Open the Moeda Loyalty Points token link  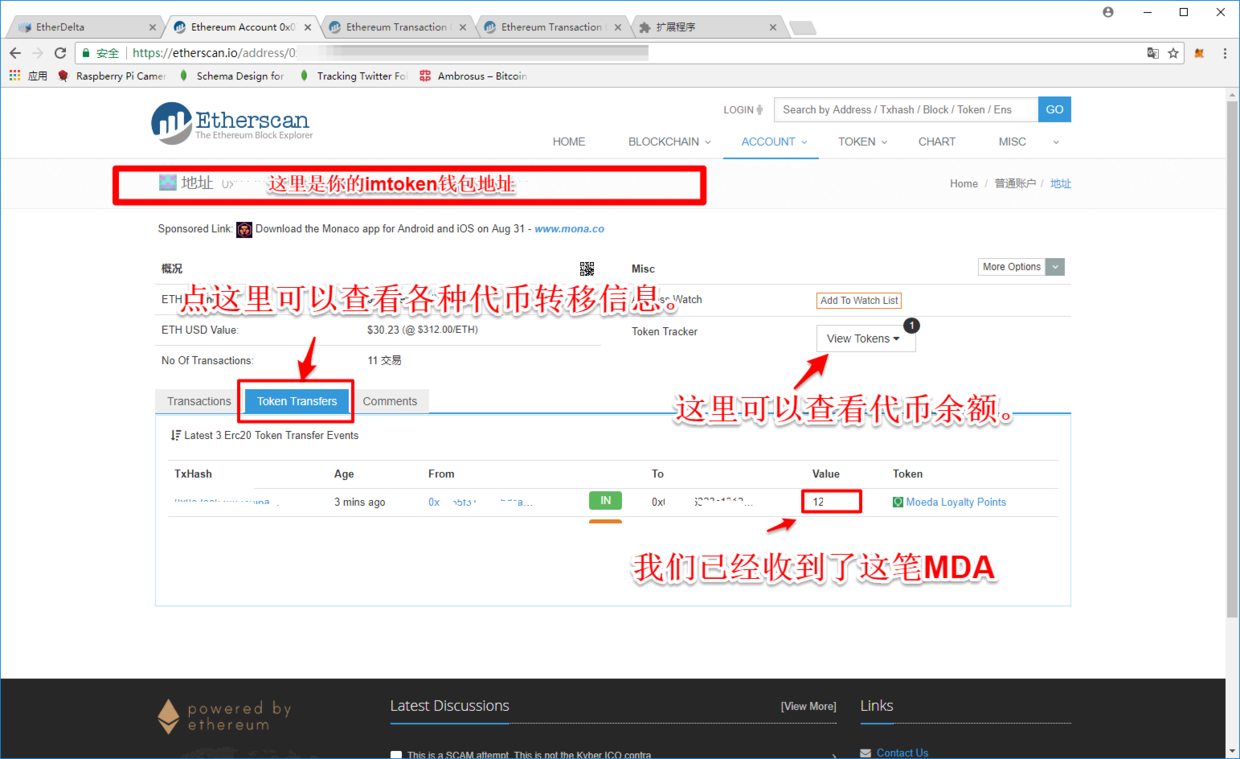pyautogui.click(x=956, y=502)
